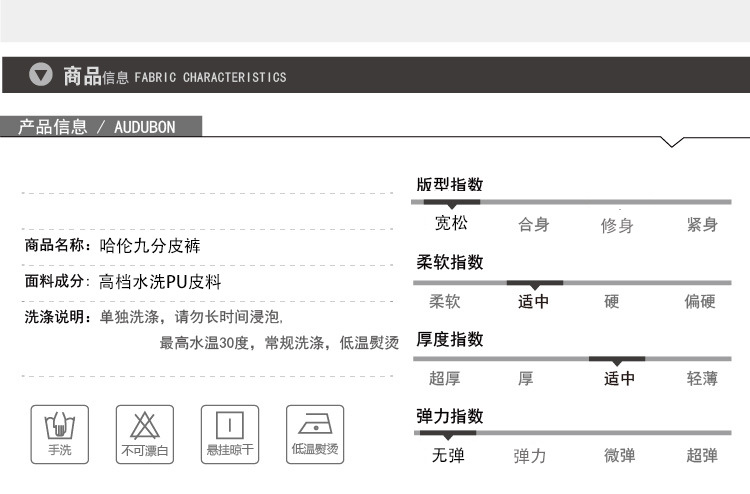Image resolution: width=750 pixels, height=494 pixels.
Task: Click the hang dry 悬挂晾干 icon
Action: (230, 434)
